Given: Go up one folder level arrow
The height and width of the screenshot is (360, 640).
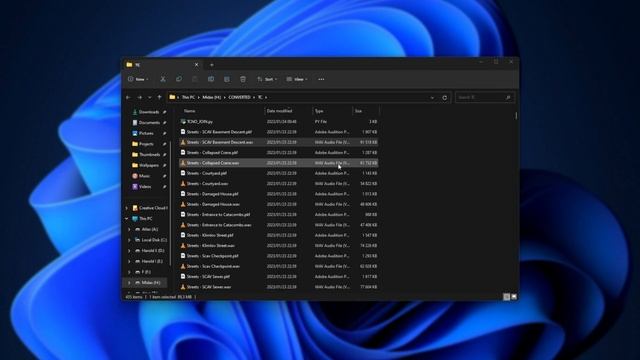Looking at the screenshot, I should [160, 98].
